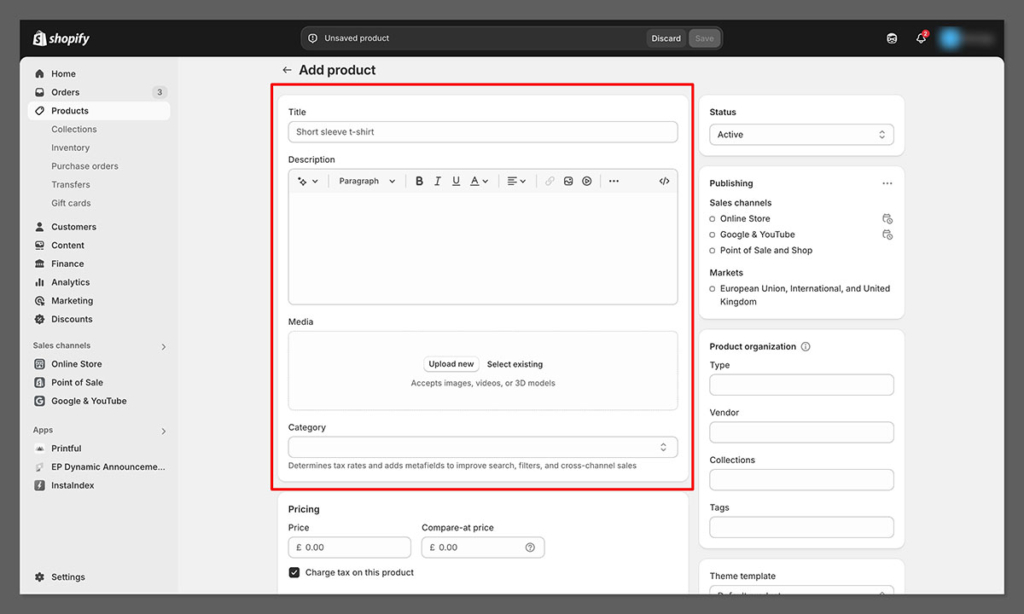Apply underline formatting to description text

(x=456, y=181)
